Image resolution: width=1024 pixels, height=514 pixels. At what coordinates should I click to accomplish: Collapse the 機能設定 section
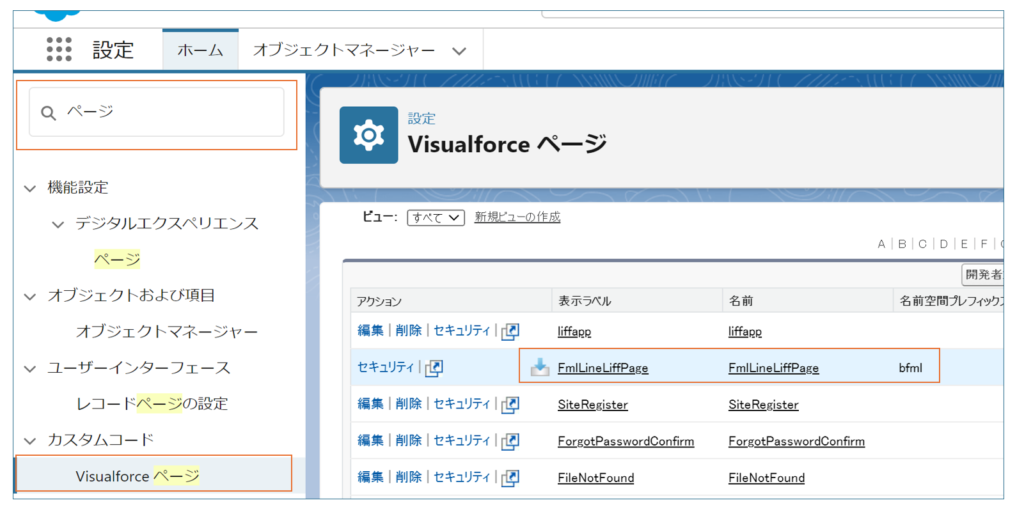[30, 187]
